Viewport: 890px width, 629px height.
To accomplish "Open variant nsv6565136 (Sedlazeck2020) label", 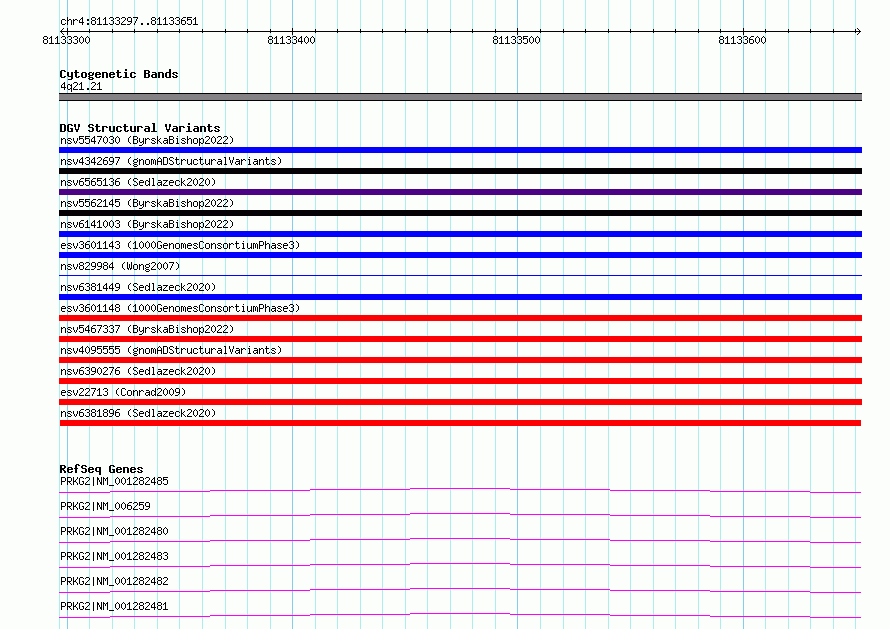I will (138, 182).
